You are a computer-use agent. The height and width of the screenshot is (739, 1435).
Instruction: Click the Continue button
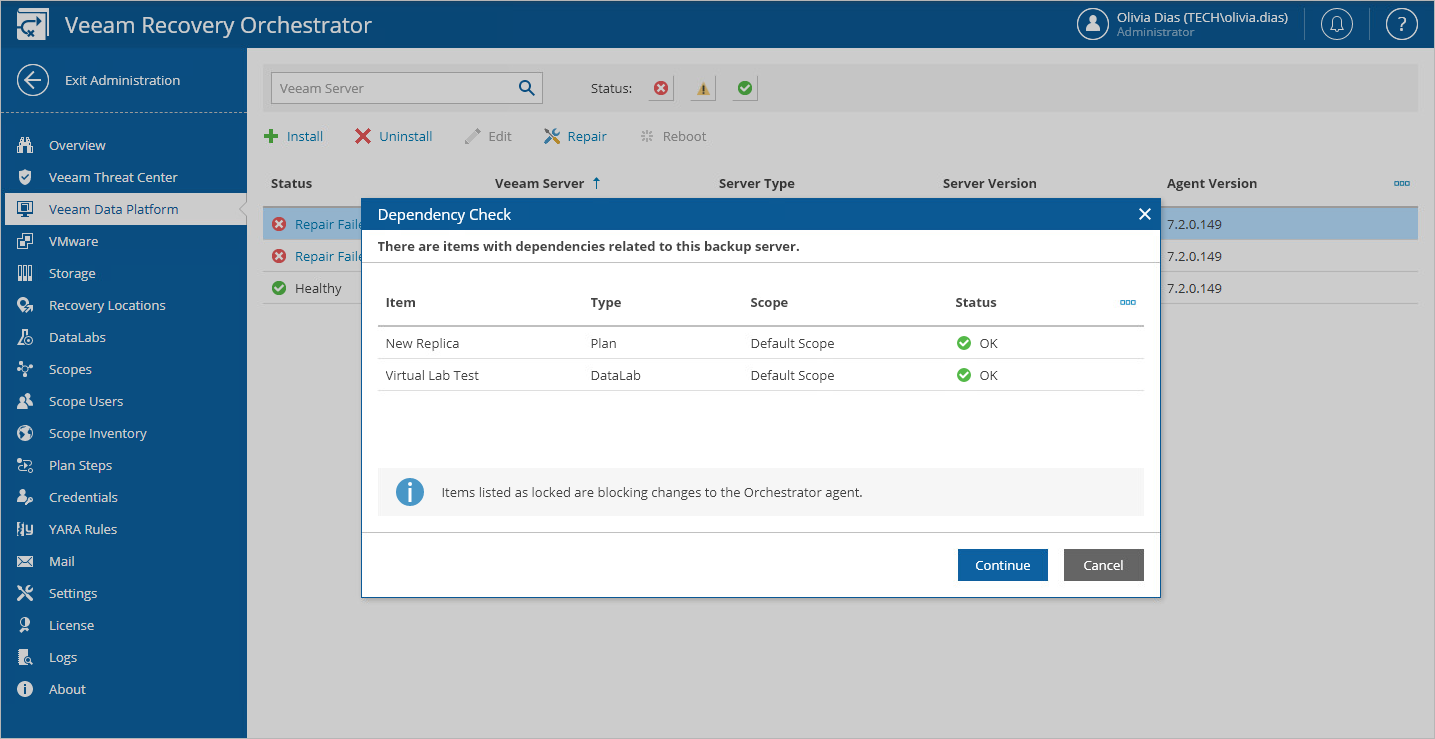tap(1002, 565)
